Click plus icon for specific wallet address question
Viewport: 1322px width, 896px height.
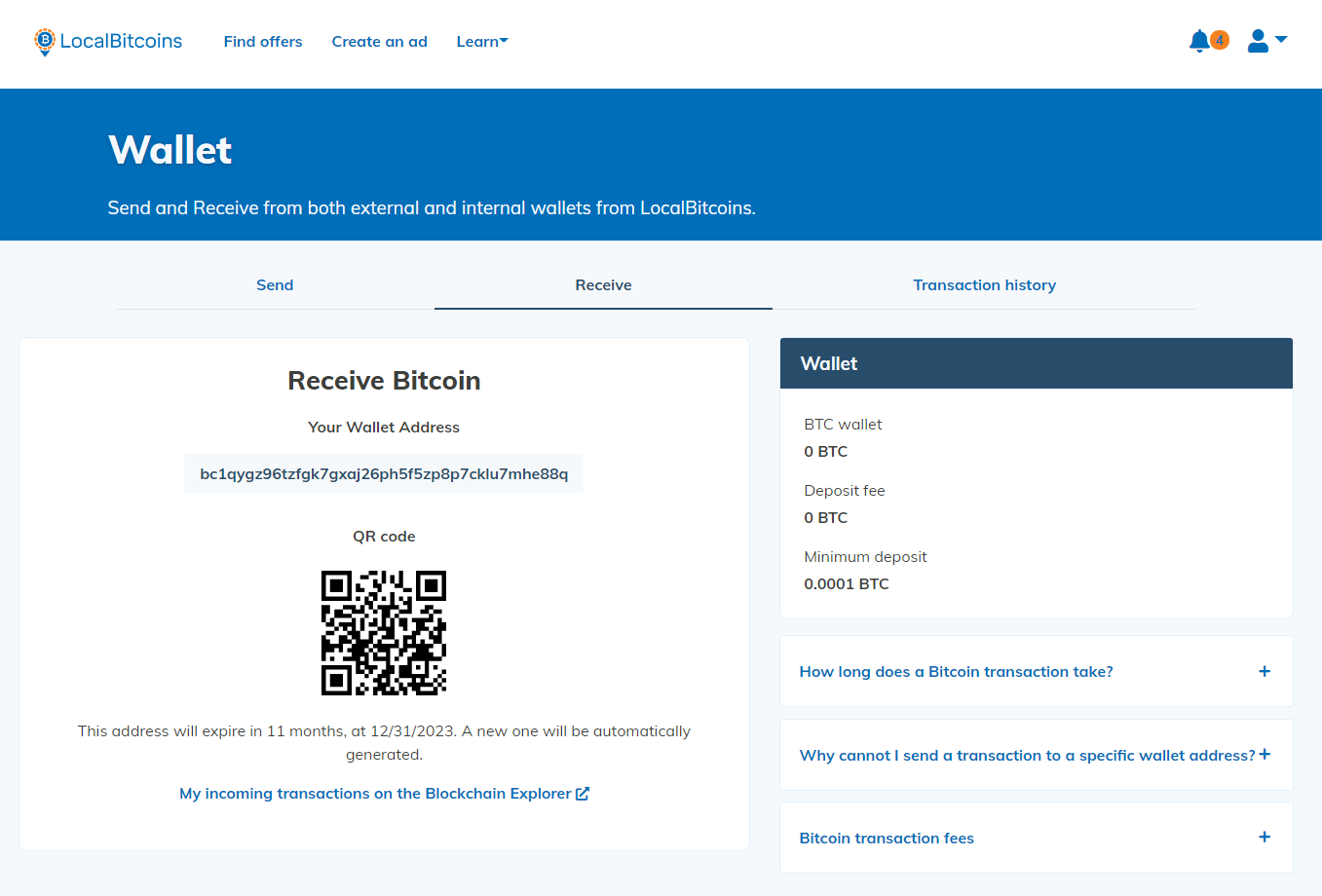click(1265, 754)
